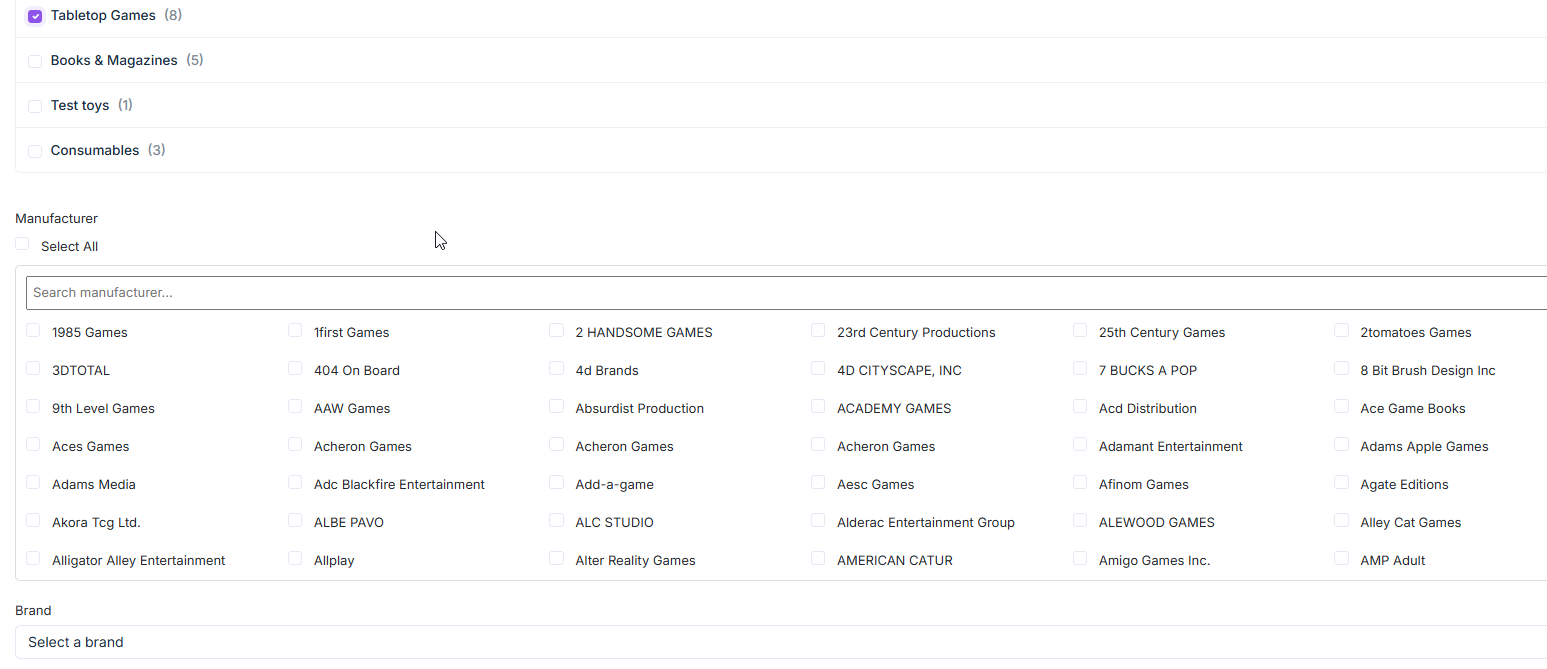Toggle Select All manufacturers checkbox
Image resolution: width=1547 pixels, height=669 pixels.
point(22,244)
